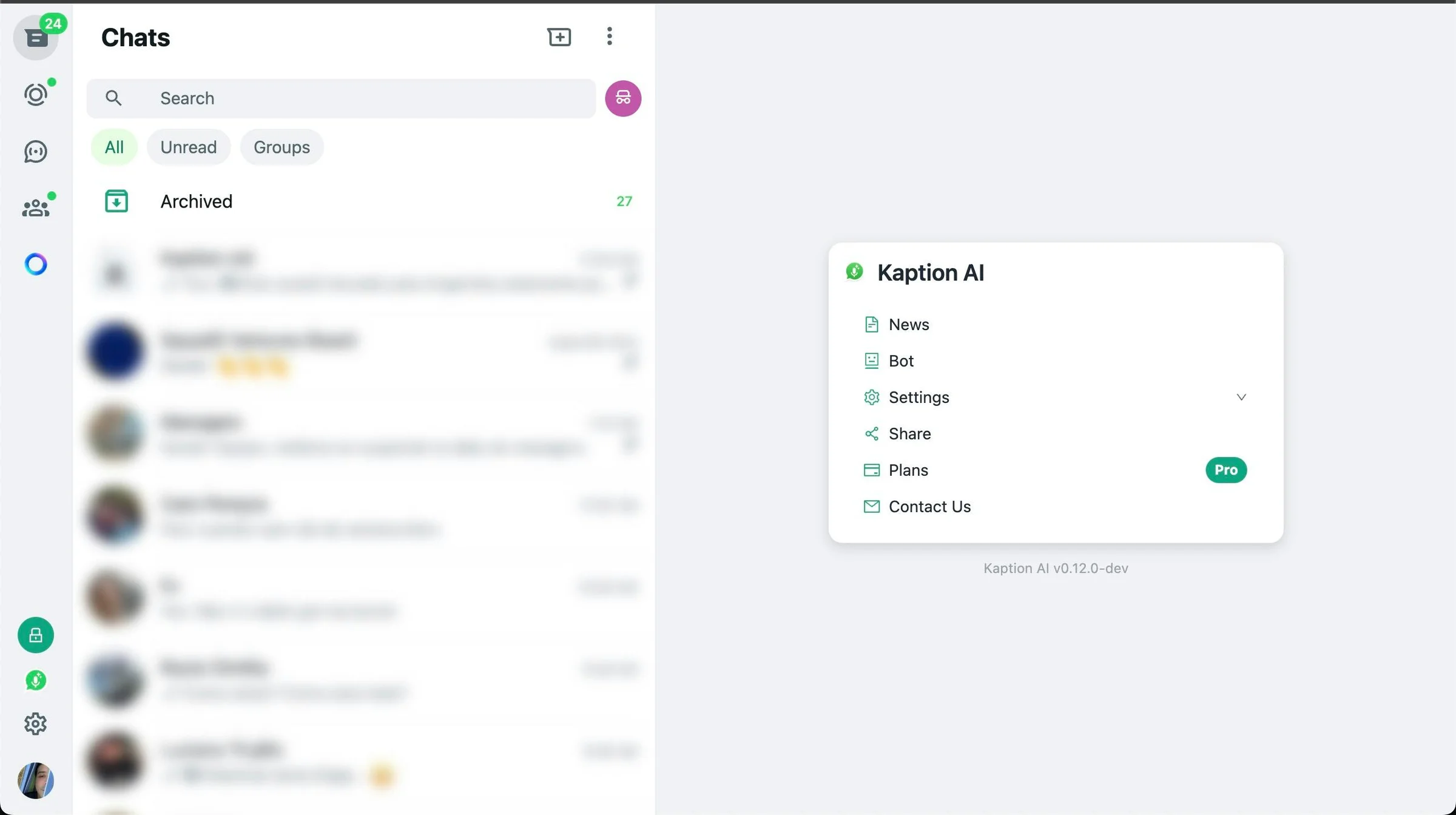Image resolution: width=1456 pixels, height=815 pixels.
Task: Open Share in Kaption AI menu
Action: tap(1055, 434)
